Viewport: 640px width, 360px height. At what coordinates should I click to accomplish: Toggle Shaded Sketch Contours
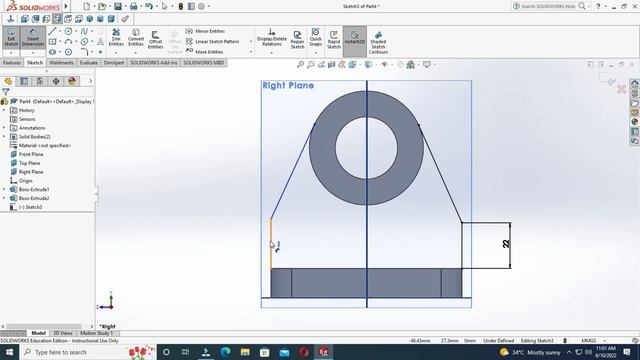pos(378,42)
